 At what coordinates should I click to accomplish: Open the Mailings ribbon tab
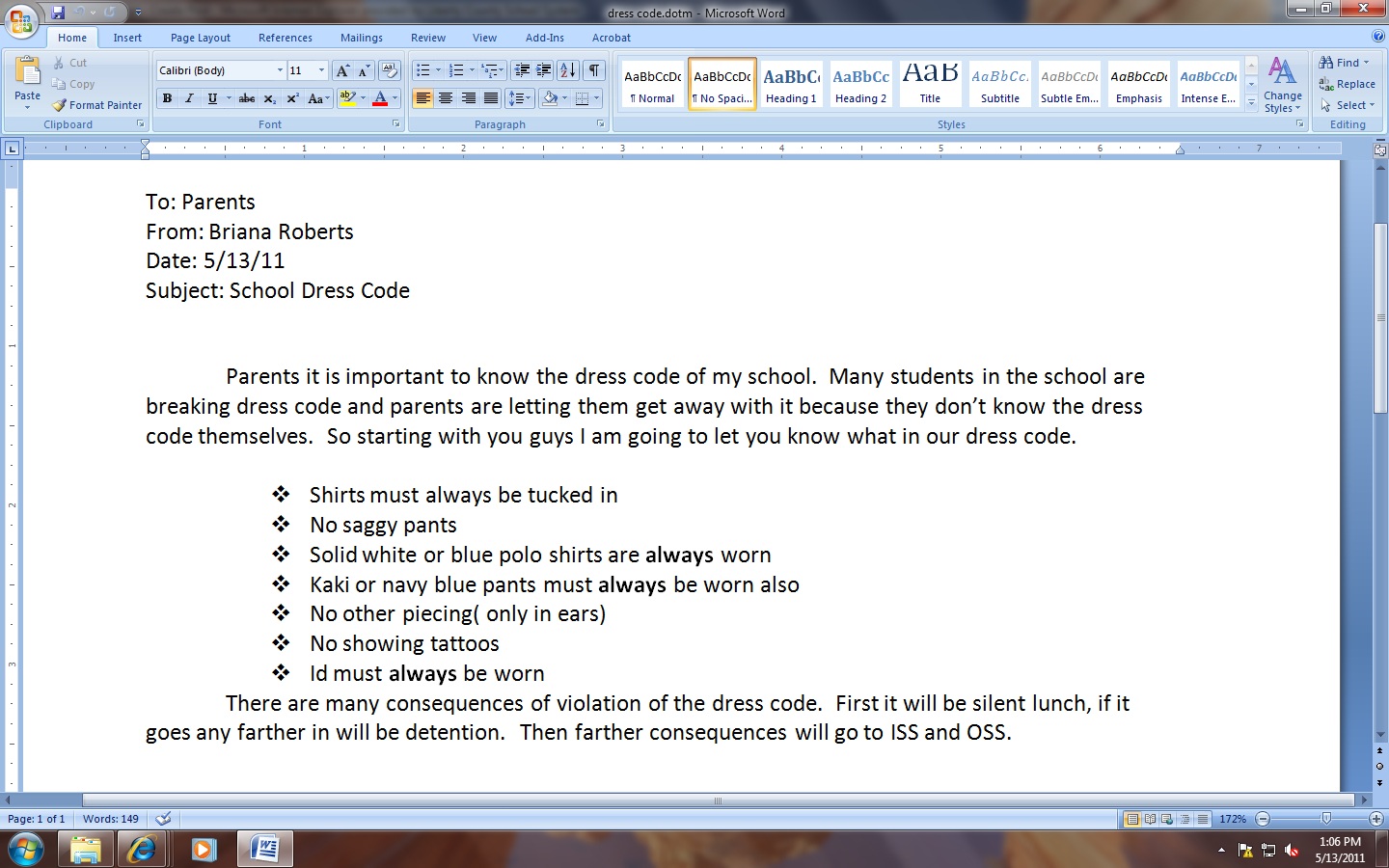(361, 38)
